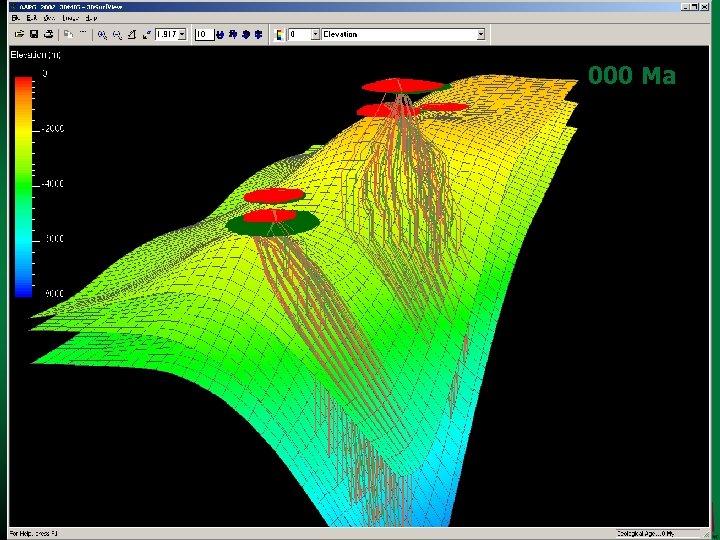Click the diagonal arrow icon beside 1.917
This screenshot has width=720, height=540.
pos(146,34)
